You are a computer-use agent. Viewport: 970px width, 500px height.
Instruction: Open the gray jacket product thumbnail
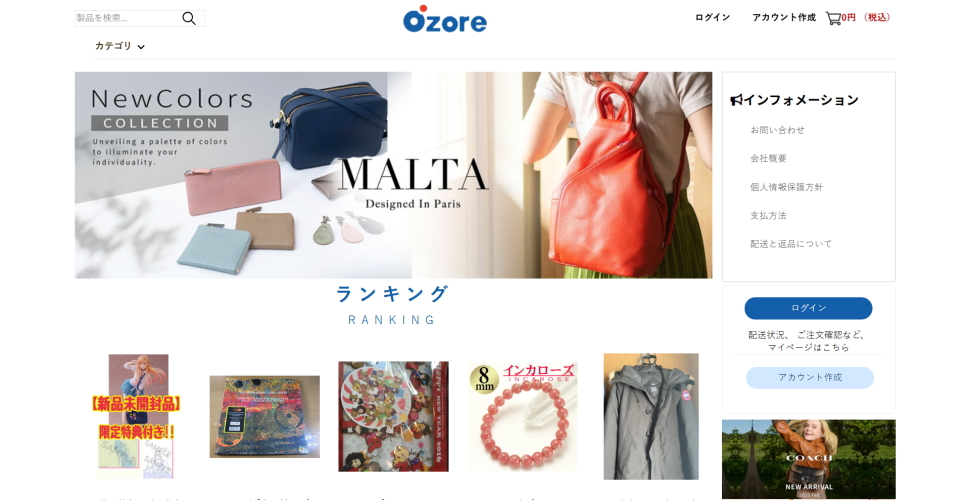pos(651,416)
